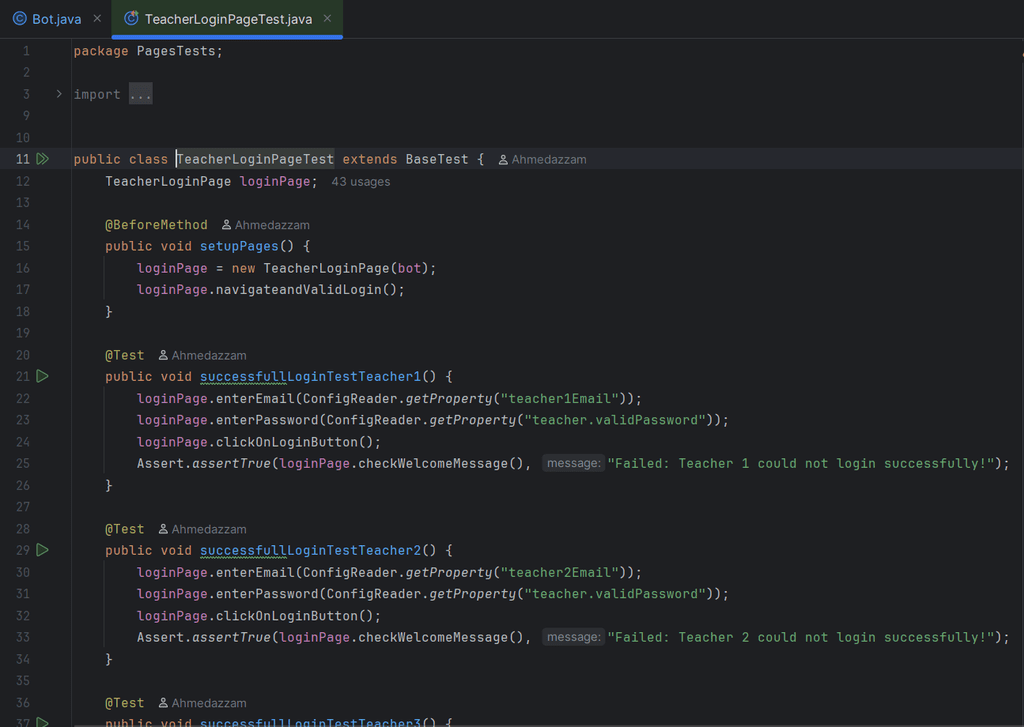Click the message: parameter hint on line 25
This screenshot has height=727, width=1024.
573,464
